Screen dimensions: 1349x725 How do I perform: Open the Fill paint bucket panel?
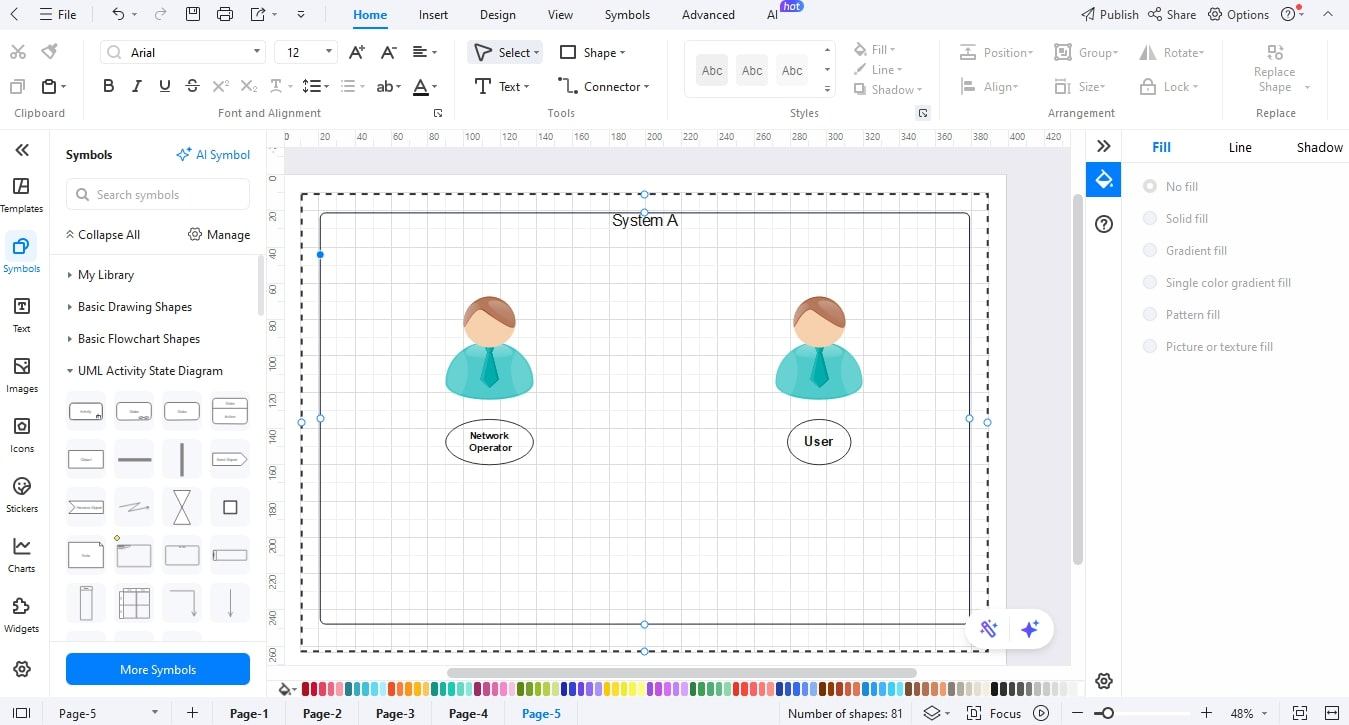click(x=1104, y=180)
